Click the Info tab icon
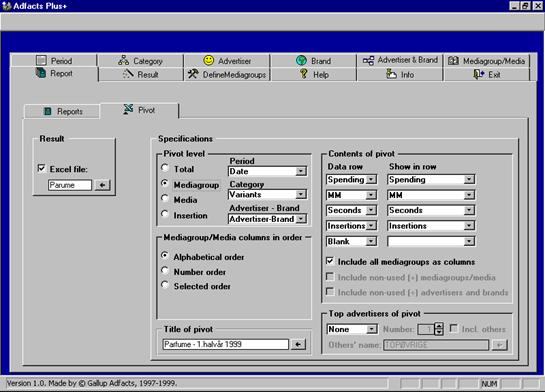 pos(391,74)
